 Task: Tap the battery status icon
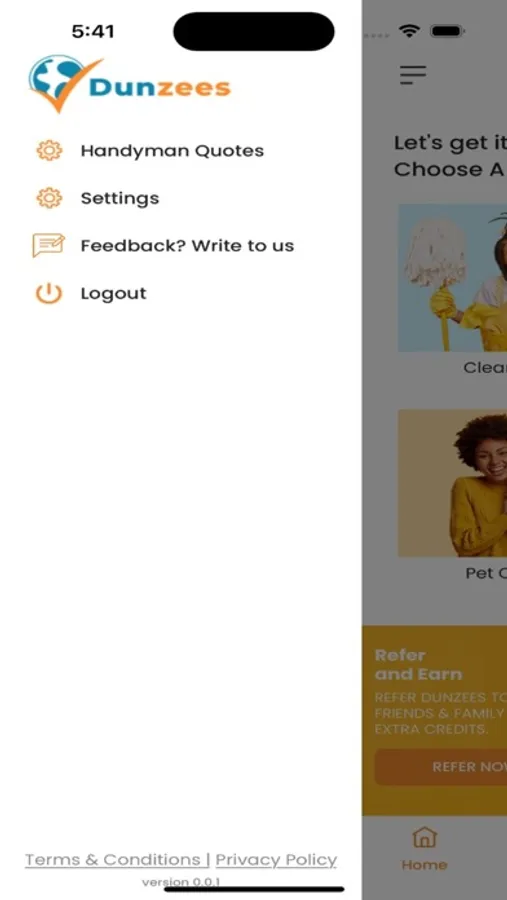point(448,31)
